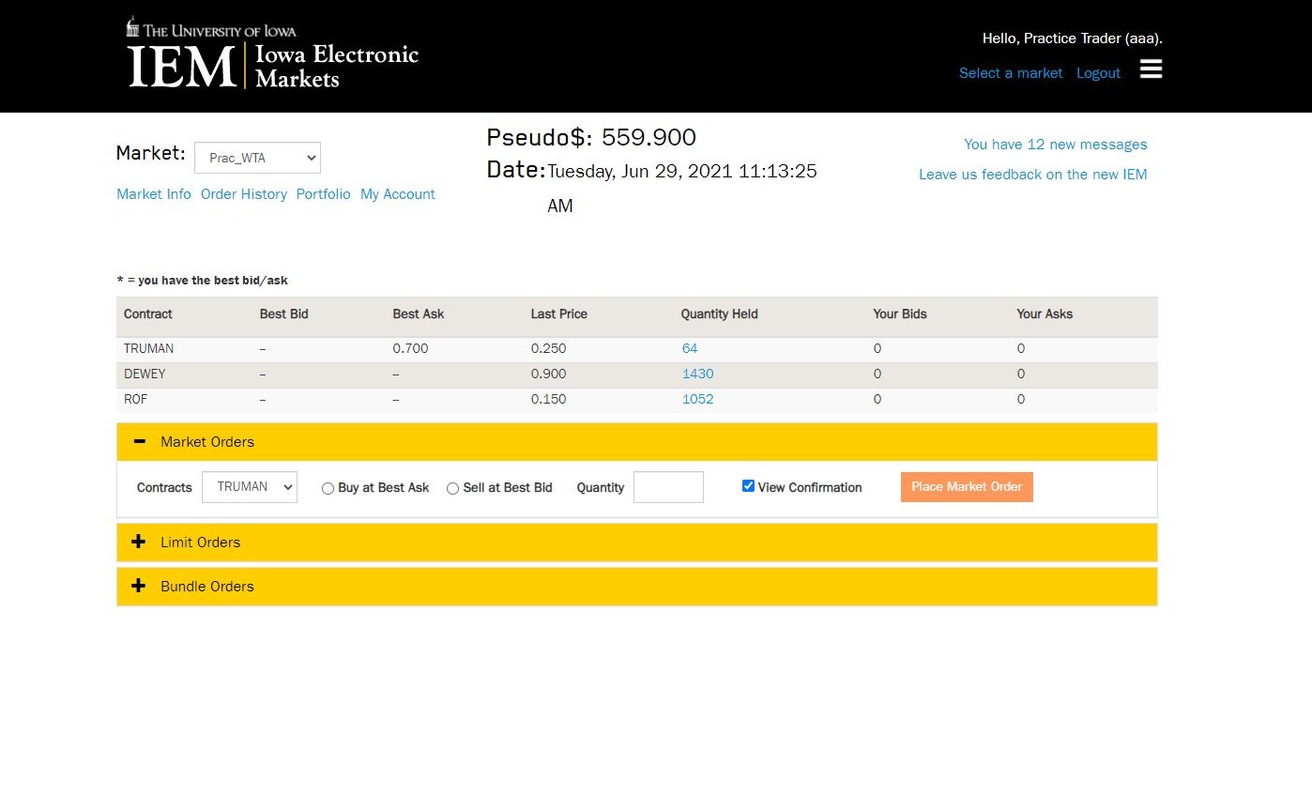Open Market Info
The image size is (1312, 810).
(x=153, y=193)
